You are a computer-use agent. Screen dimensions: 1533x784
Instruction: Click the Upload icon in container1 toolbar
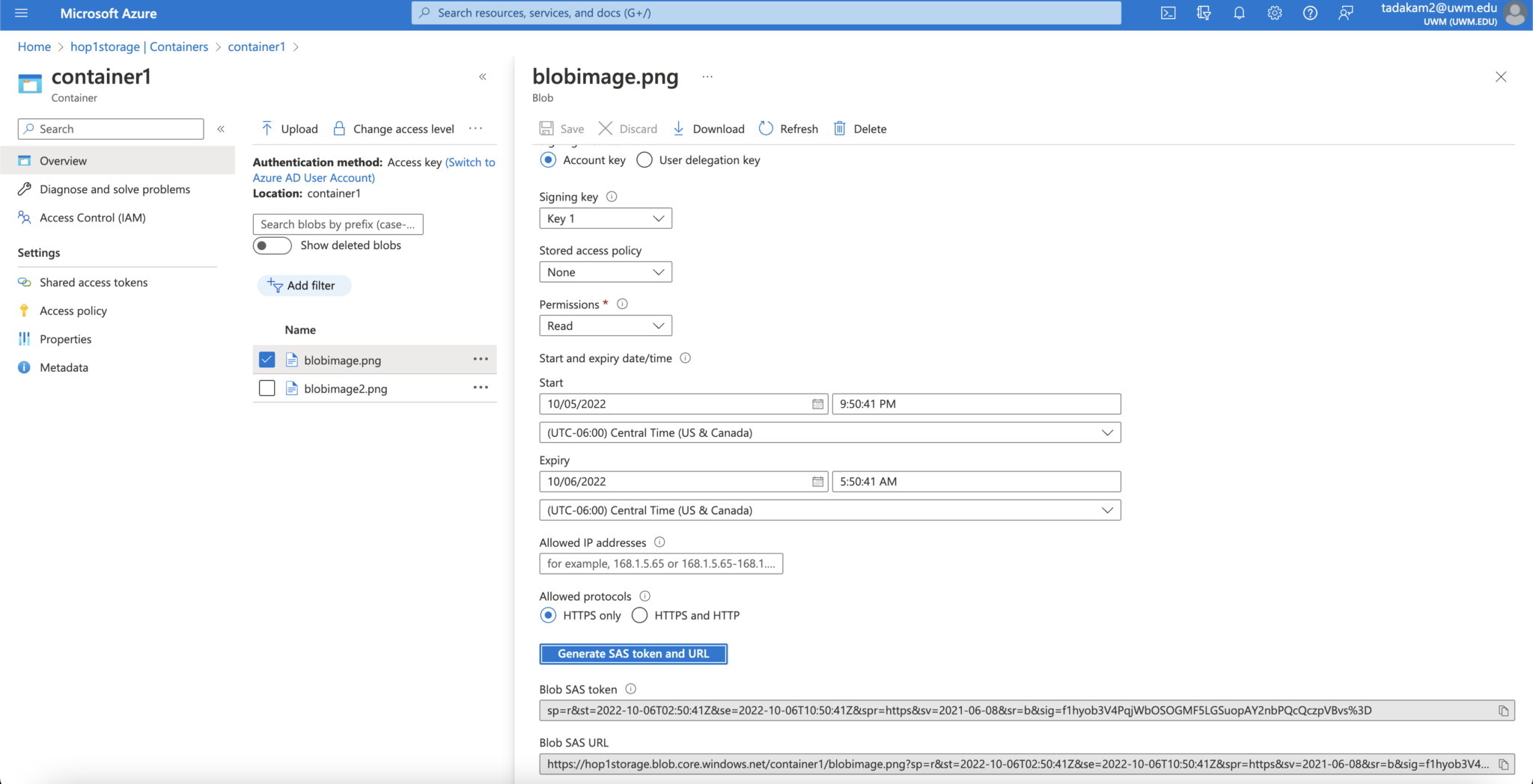point(268,128)
